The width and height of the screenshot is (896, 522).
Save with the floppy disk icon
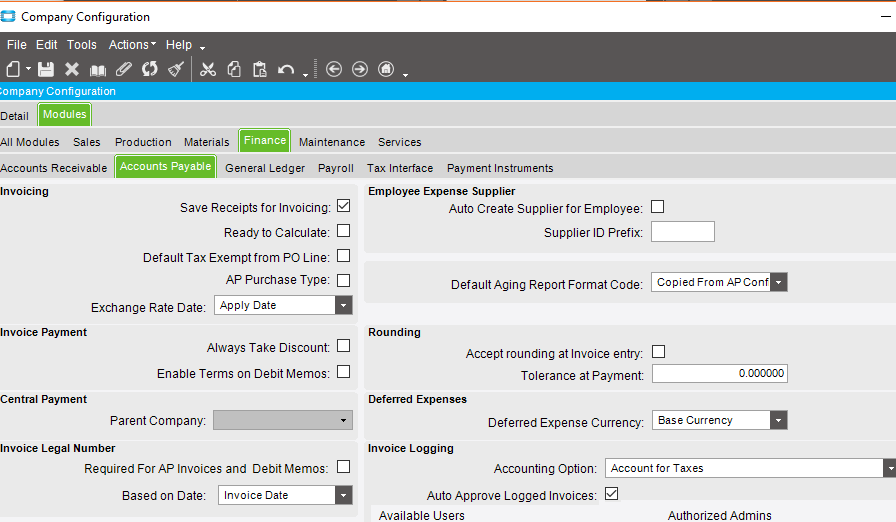pyautogui.click(x=46, y=69)
